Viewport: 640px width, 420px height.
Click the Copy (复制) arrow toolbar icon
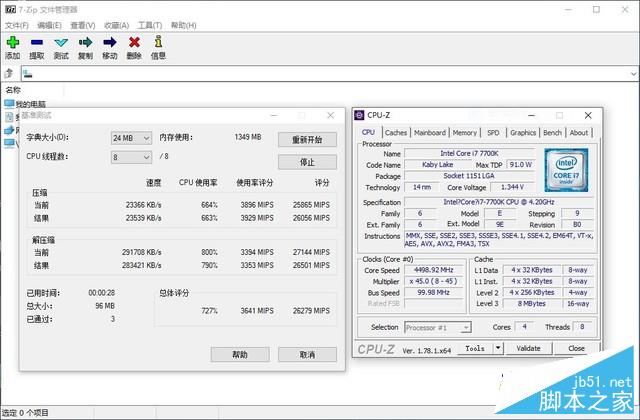tap(85, 42)
